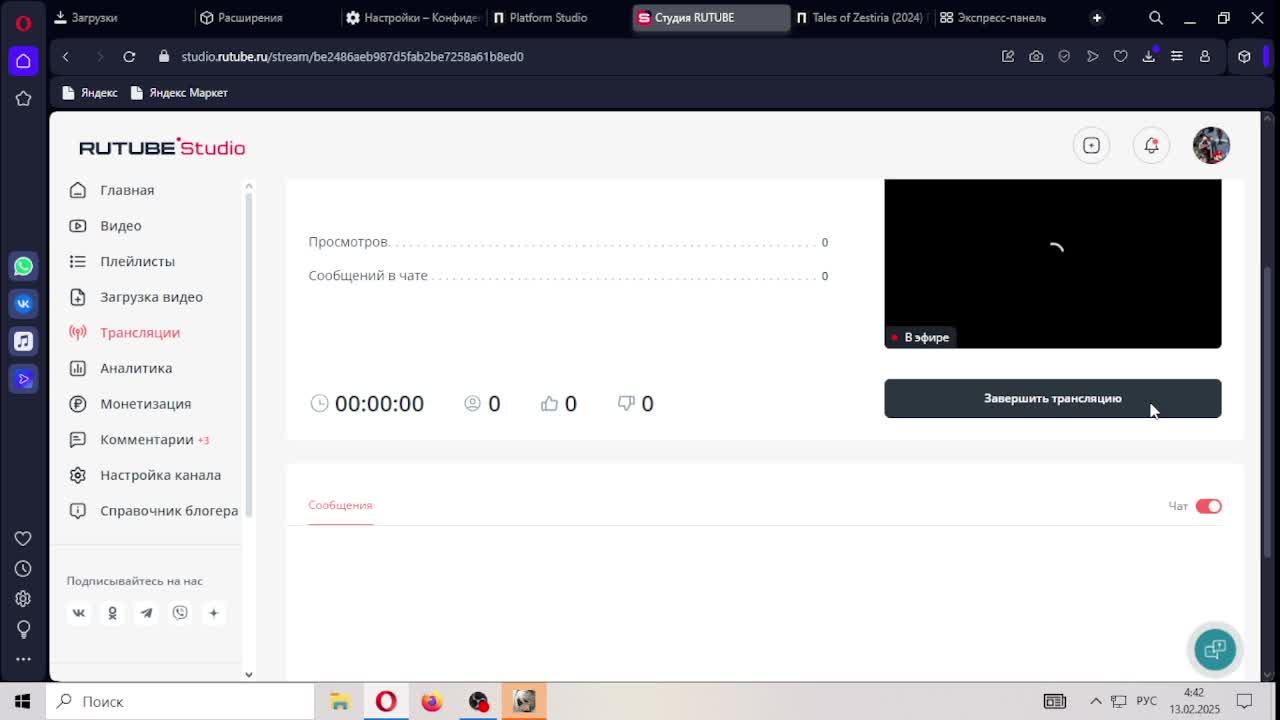Open the Windows Start menu

(23, 701)
